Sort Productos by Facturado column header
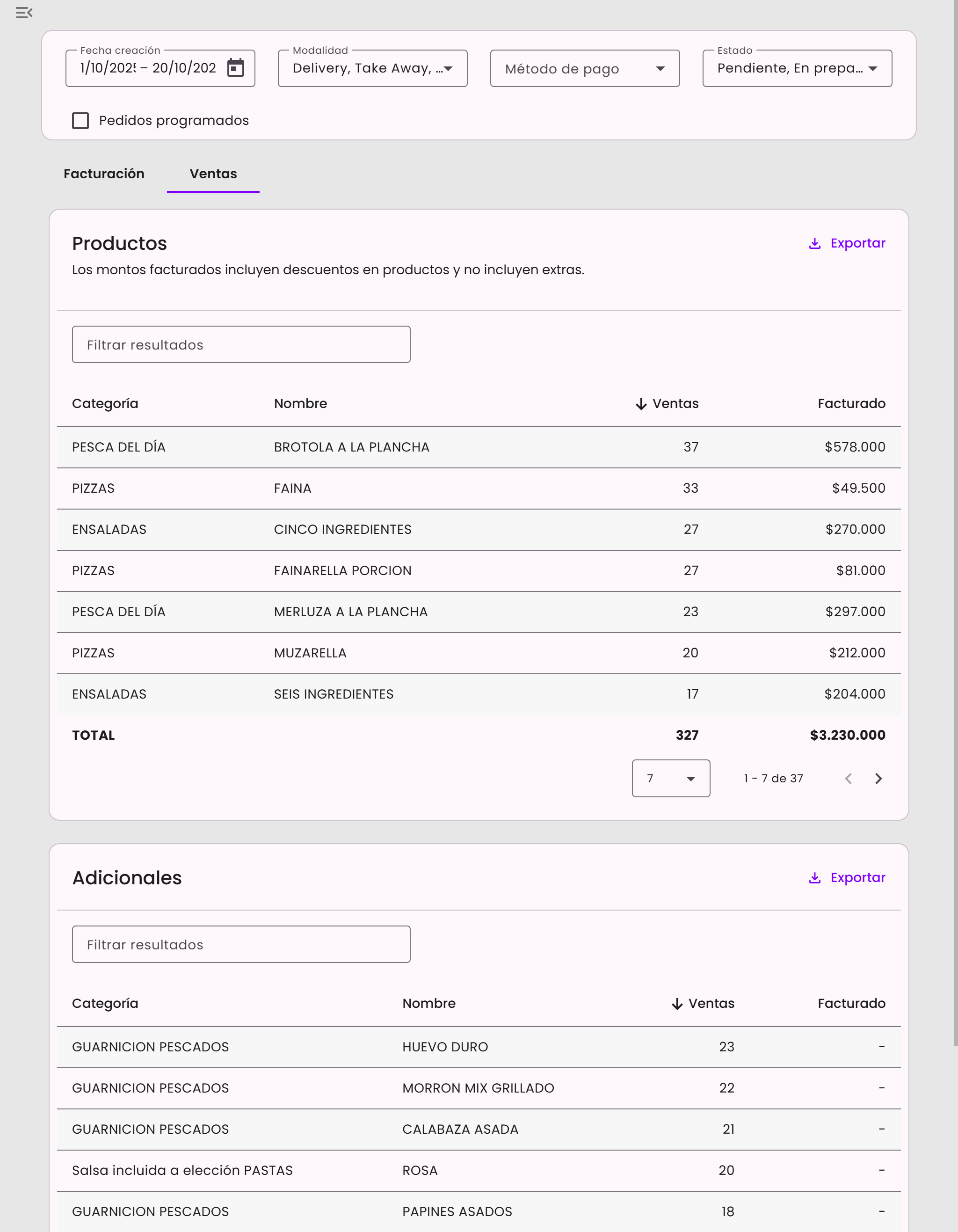The image size is (958, 1232). (851, 404)
